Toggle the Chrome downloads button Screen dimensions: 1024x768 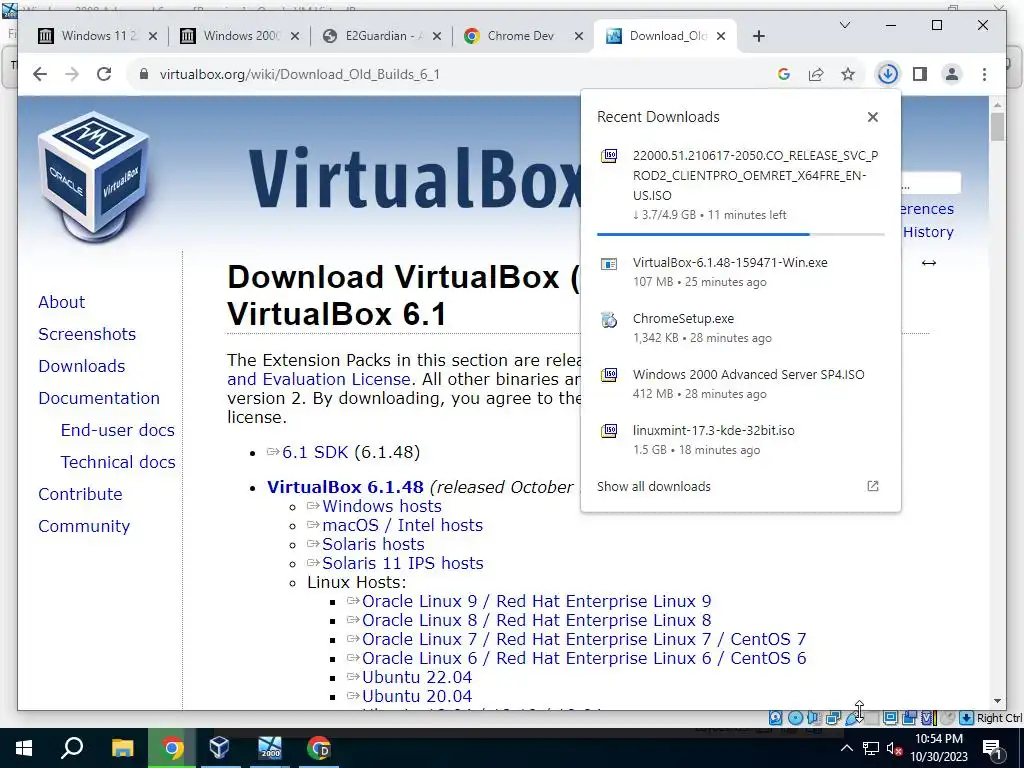[888, 74]
